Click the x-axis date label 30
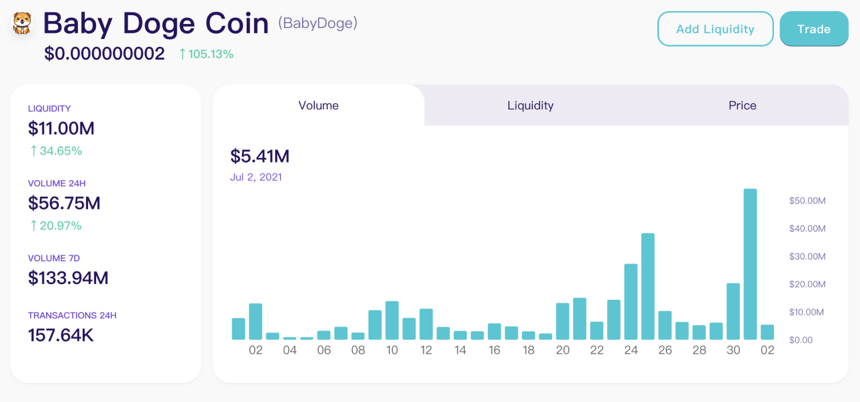Image resolution: width=860 pixels, height=402 pixels. click(x=733, y=350)
